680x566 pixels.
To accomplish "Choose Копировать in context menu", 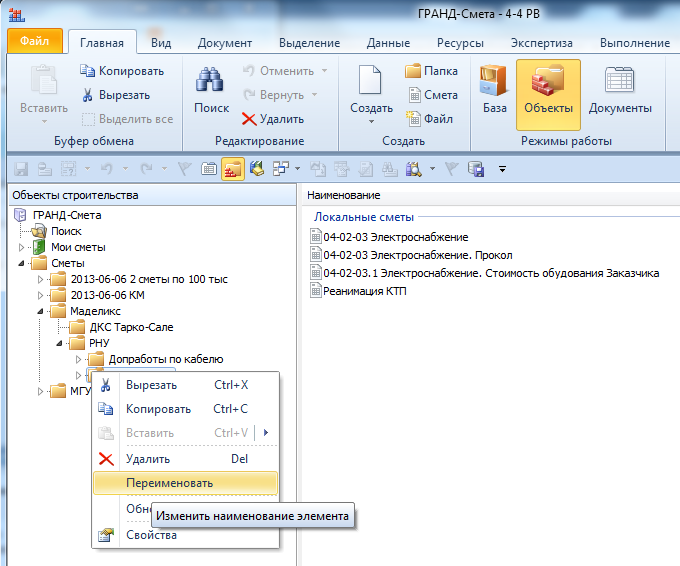I will coord(186,409).
